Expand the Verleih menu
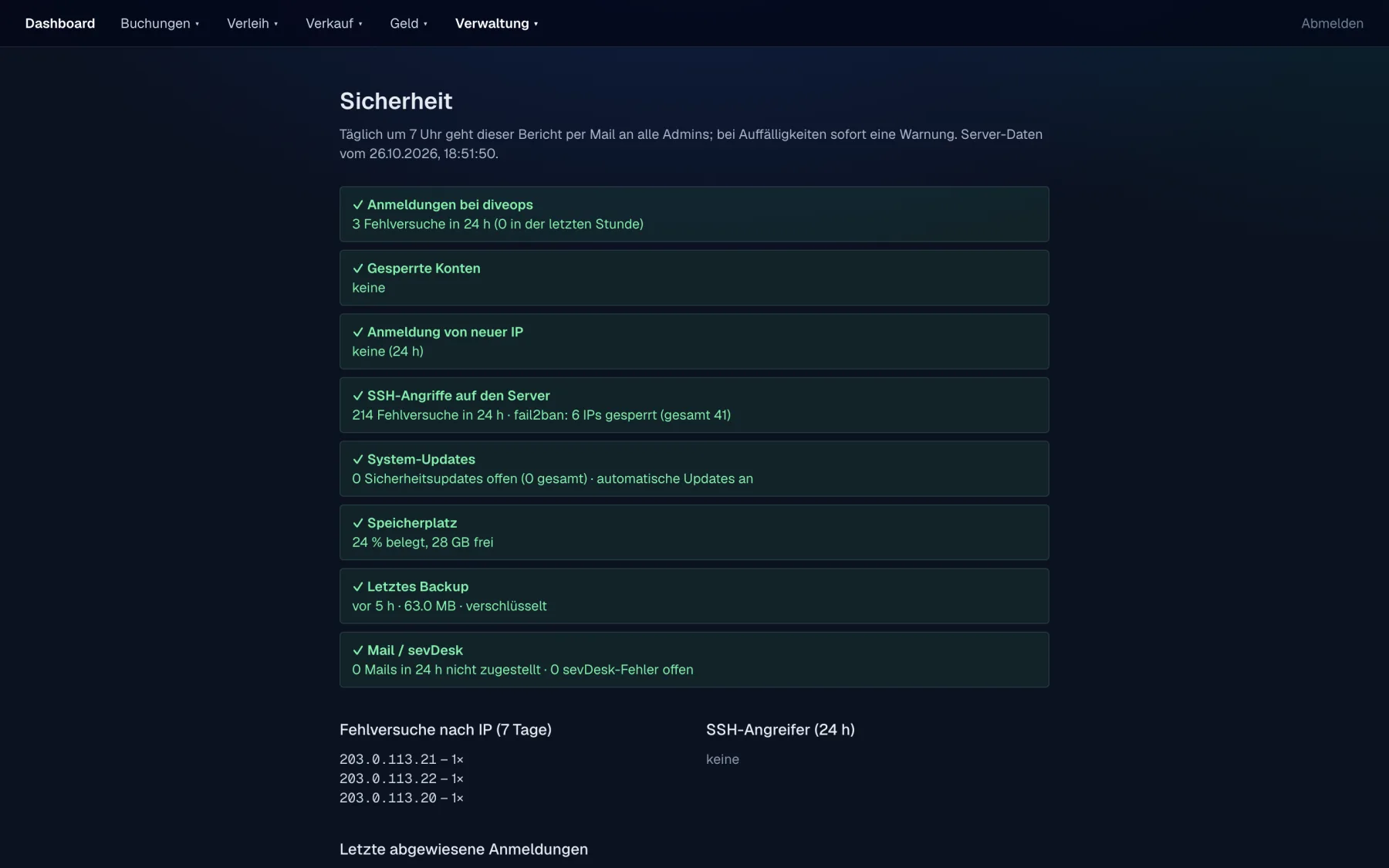Screen dimensions: 1389x868 [252, 23]
